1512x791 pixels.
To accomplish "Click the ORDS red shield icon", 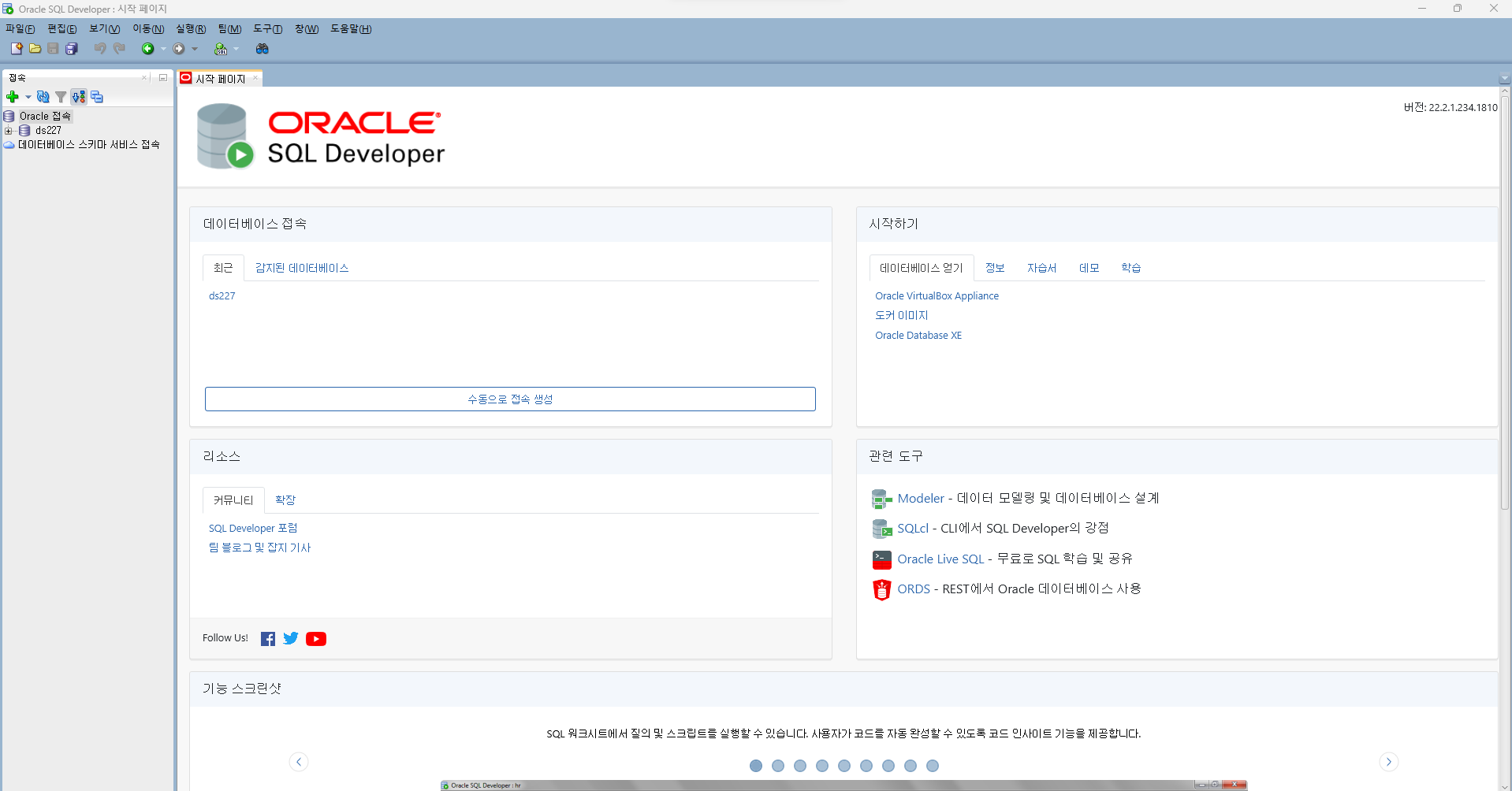I will [x=881, y=589].
